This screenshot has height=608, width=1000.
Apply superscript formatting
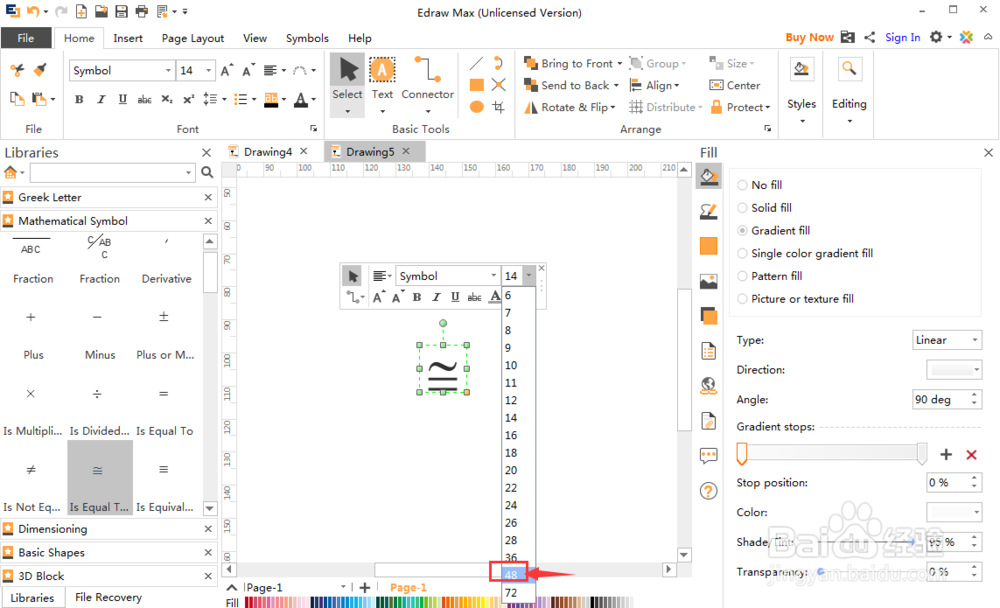pyautogui.click(x=188, y=99)
